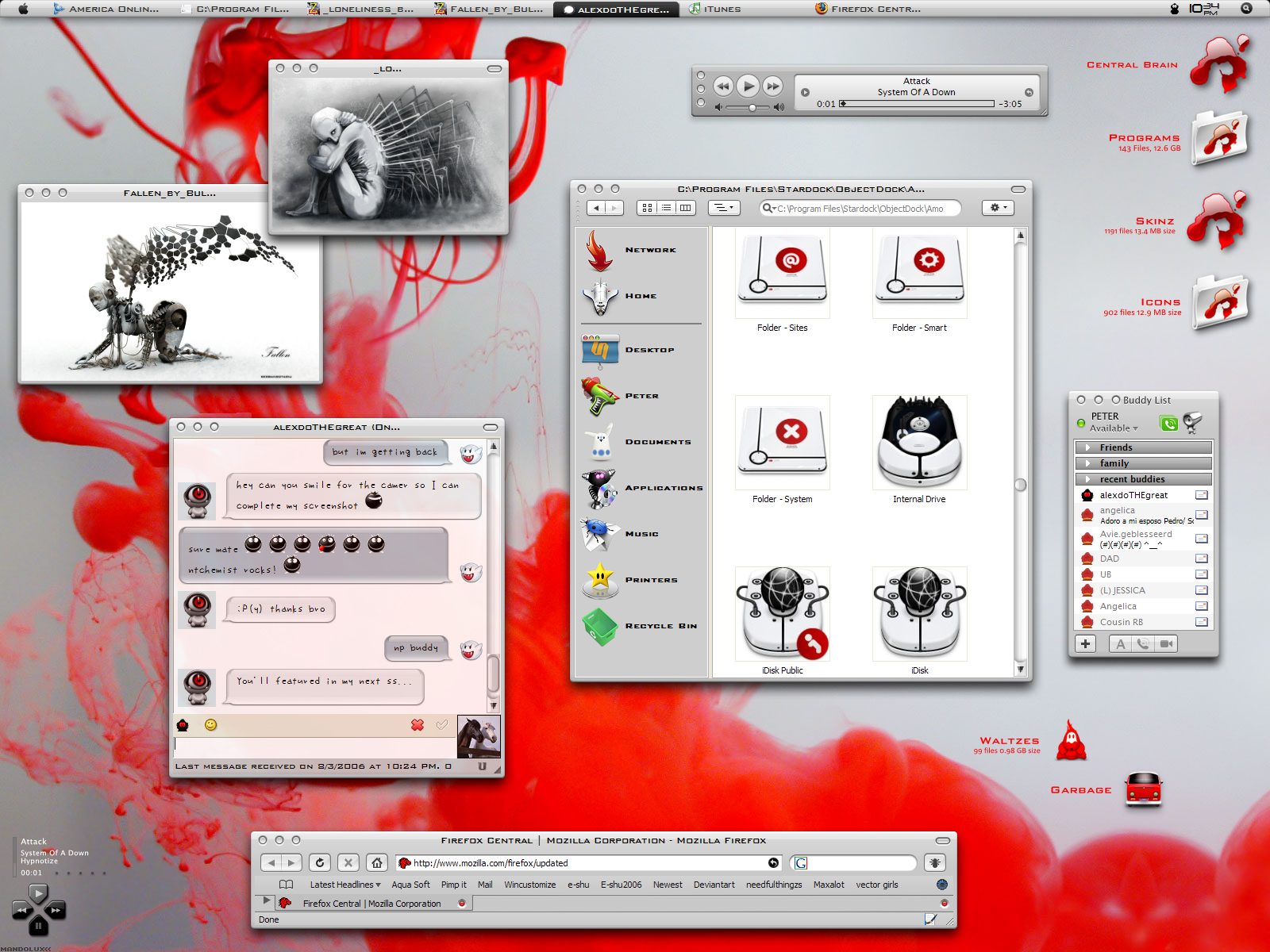Switch file browser to column view
Screen dimensions: 1270x952
point(685,208)
